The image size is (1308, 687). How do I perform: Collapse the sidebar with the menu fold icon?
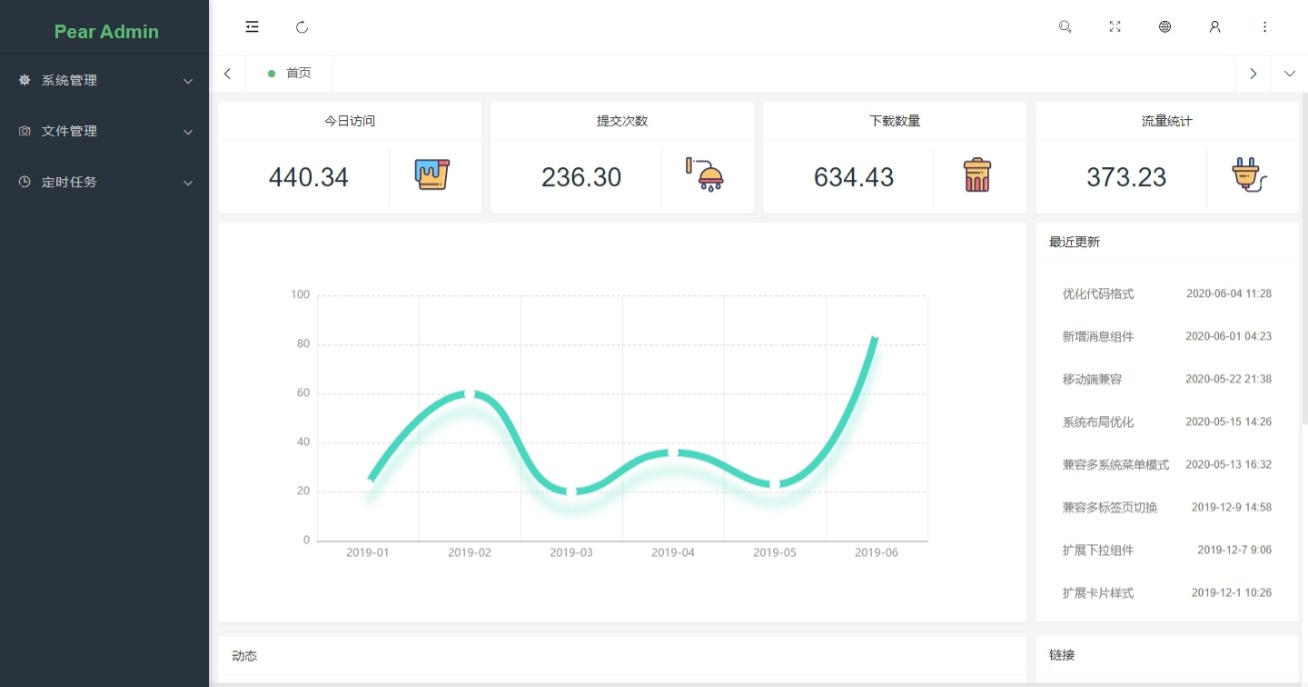click(252, 27)
